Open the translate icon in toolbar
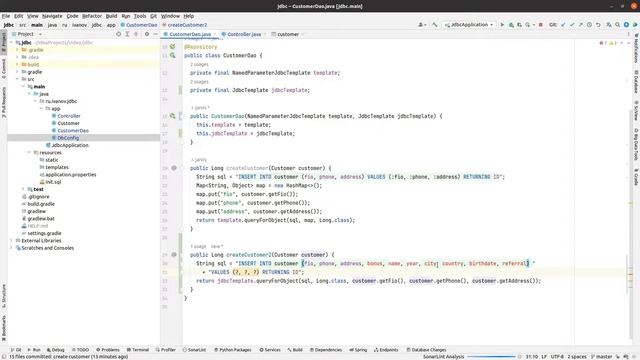The width and height of the screenshot is (640, 360). (609, 25)
